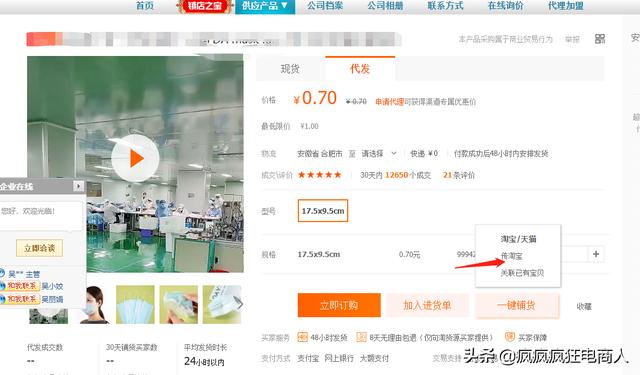Click the 支付宝 payment method text
Viewport: 640px width, 375px height.
coord(308,358)
